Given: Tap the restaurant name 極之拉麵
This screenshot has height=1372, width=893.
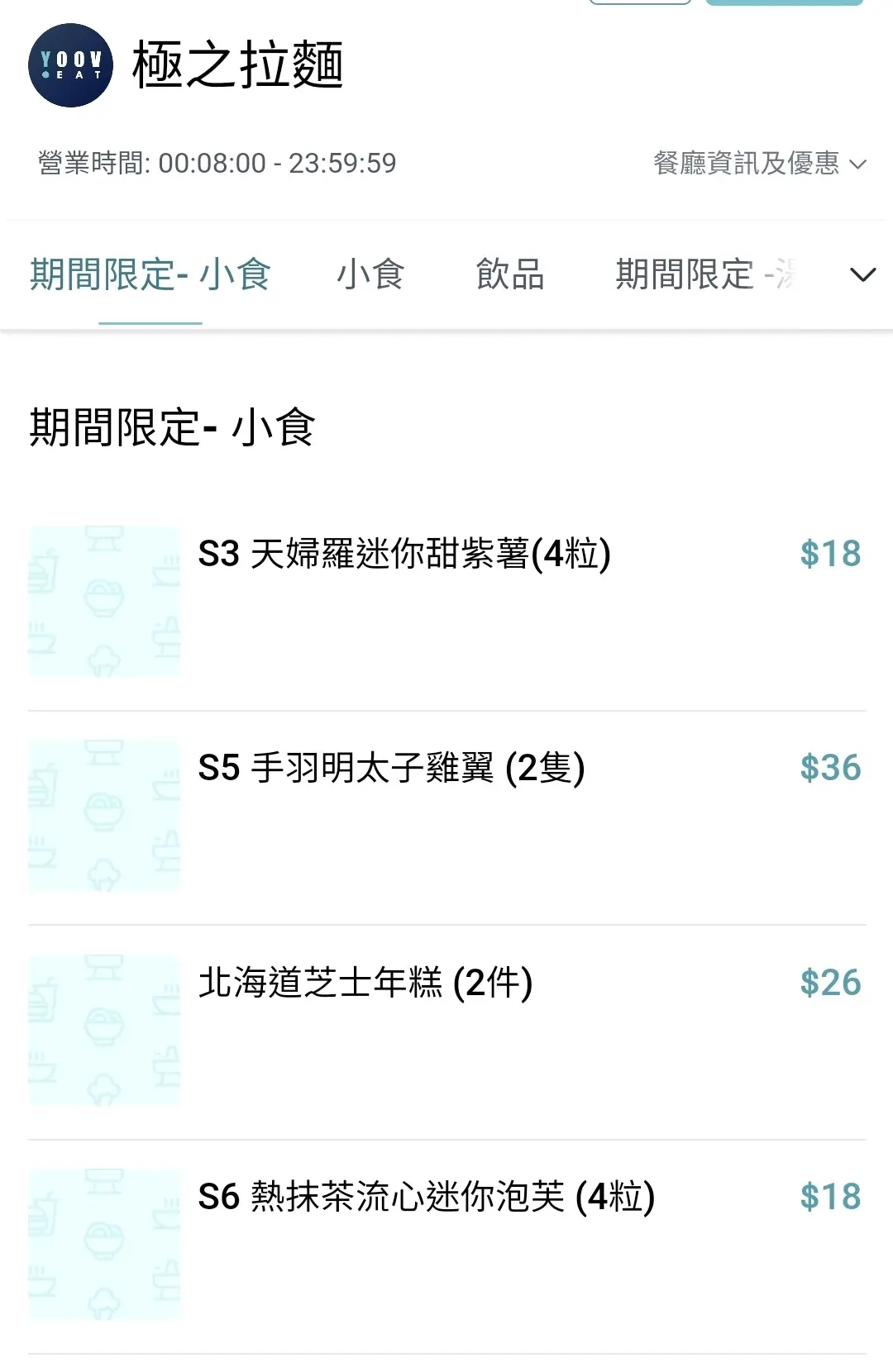Looking at the screenshot, I should [237, 65].
